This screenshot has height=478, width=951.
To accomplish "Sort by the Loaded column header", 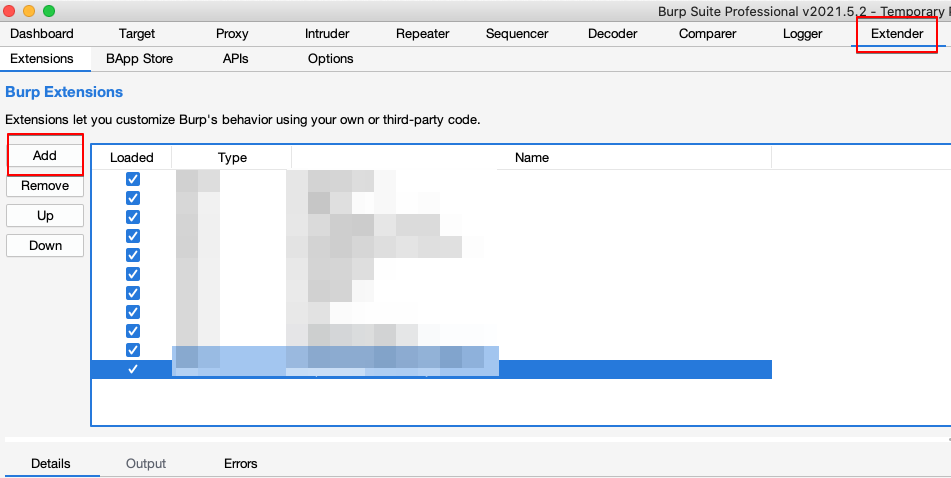I will click(x=132, y=158).
